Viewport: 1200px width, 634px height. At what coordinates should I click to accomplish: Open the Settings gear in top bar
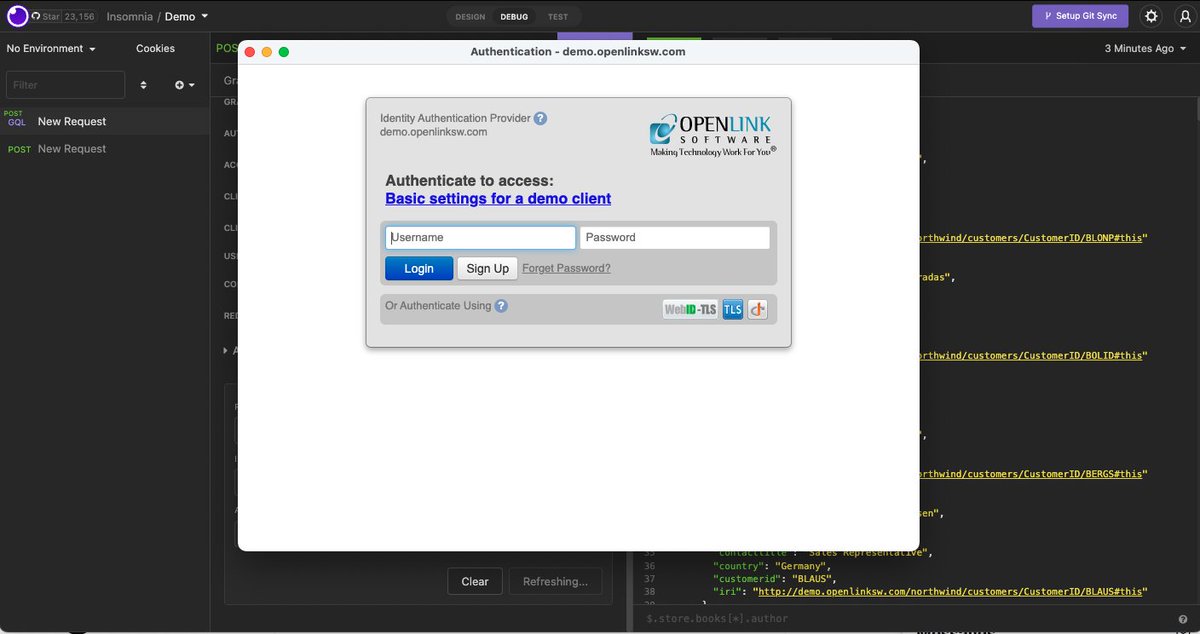pos(1151,16)
